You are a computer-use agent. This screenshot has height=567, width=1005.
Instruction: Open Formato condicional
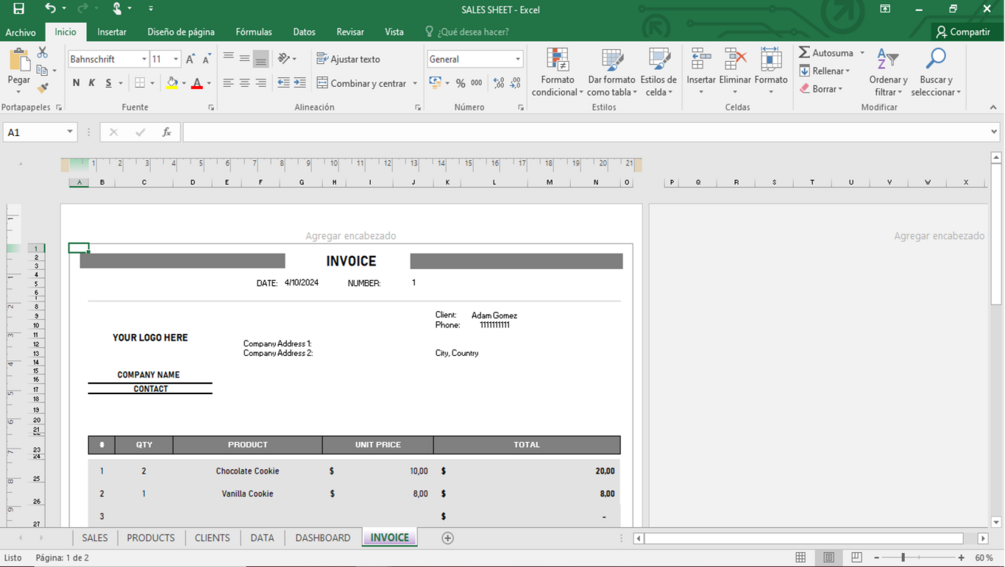557,72
